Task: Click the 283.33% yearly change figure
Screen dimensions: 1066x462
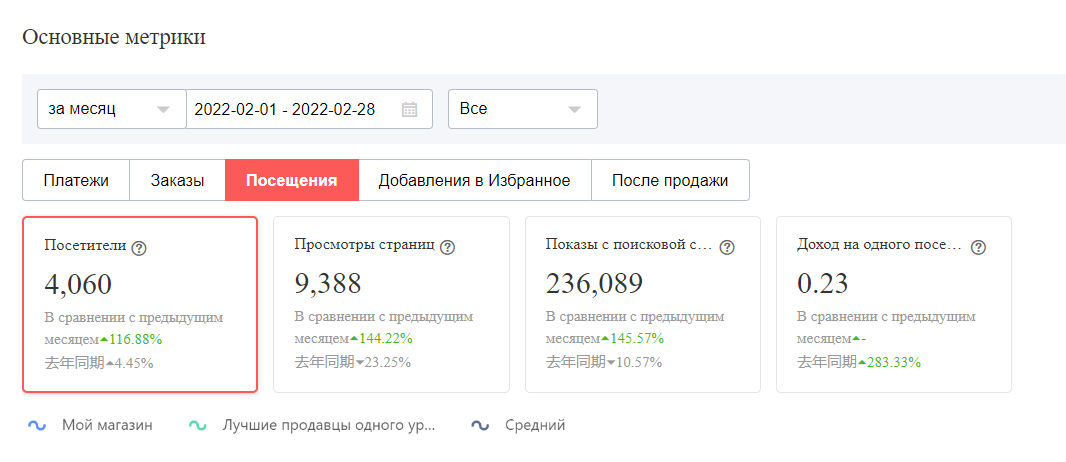Action: click(x=893, y=363)
